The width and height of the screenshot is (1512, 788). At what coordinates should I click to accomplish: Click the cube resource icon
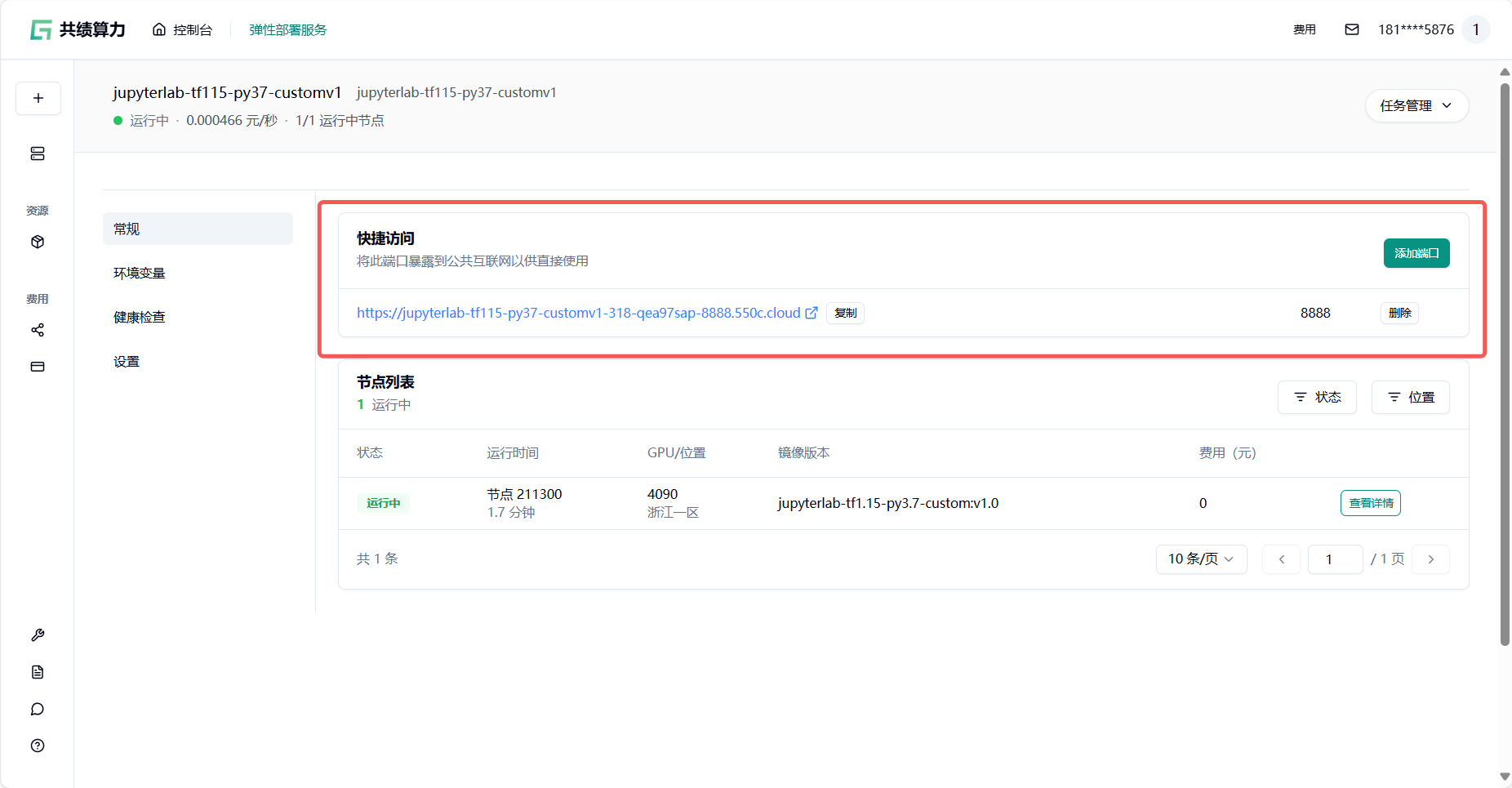[x=38, y=242]
